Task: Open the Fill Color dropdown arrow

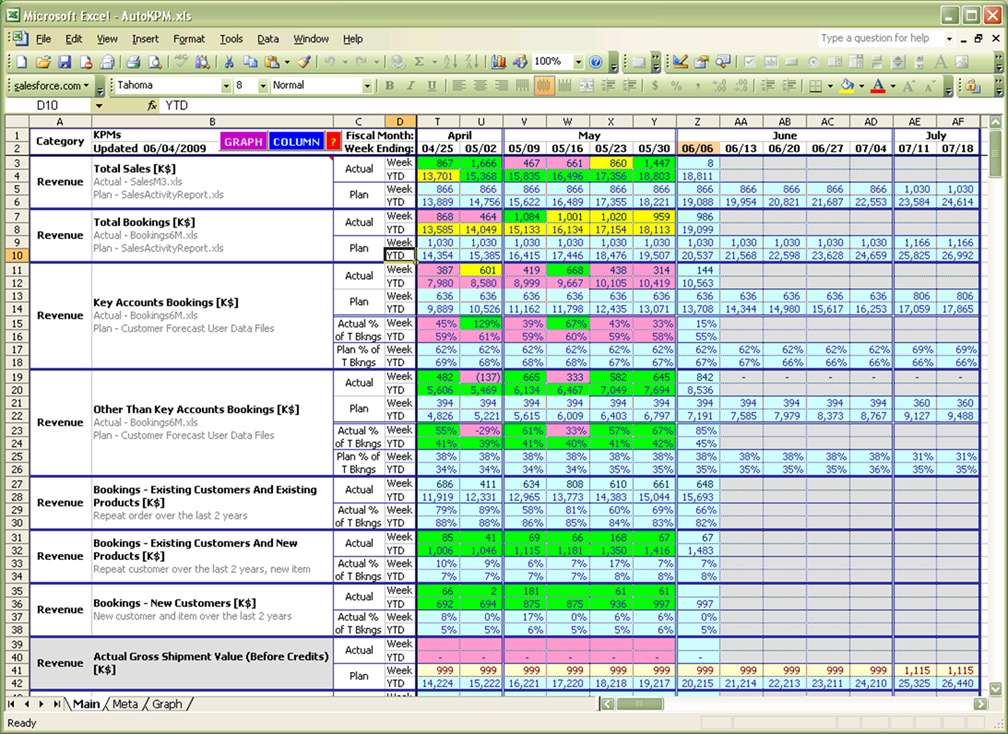Action: (x=862, y=85)
